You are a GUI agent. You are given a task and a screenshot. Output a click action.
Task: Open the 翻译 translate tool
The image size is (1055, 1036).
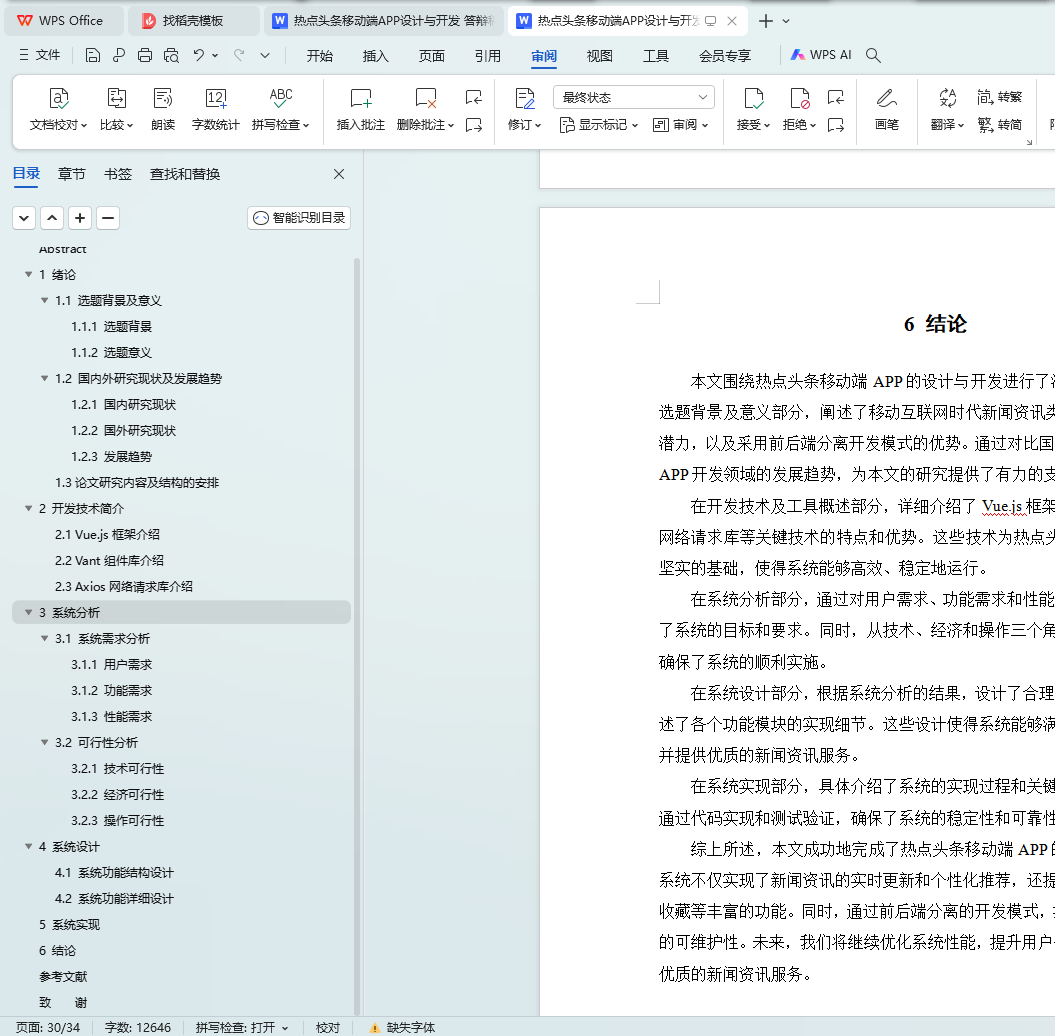click(x=947, y=110)
